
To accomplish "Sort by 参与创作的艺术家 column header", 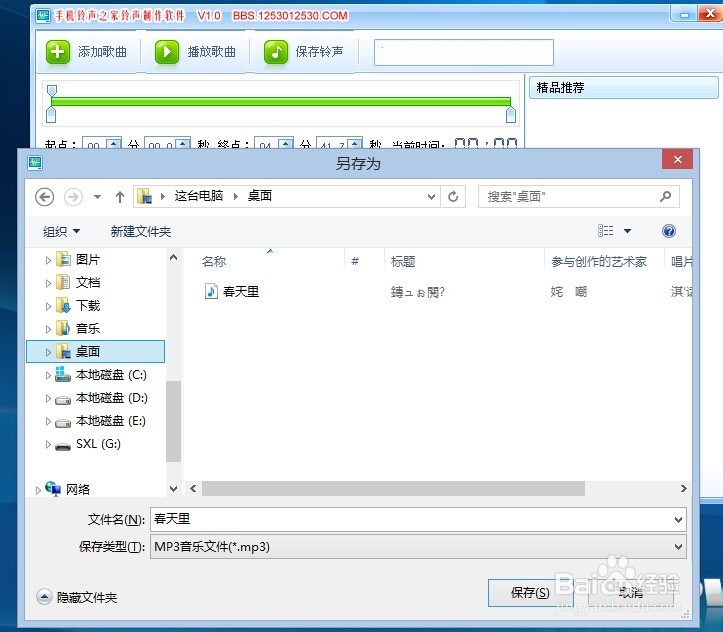I will [599, 262].
